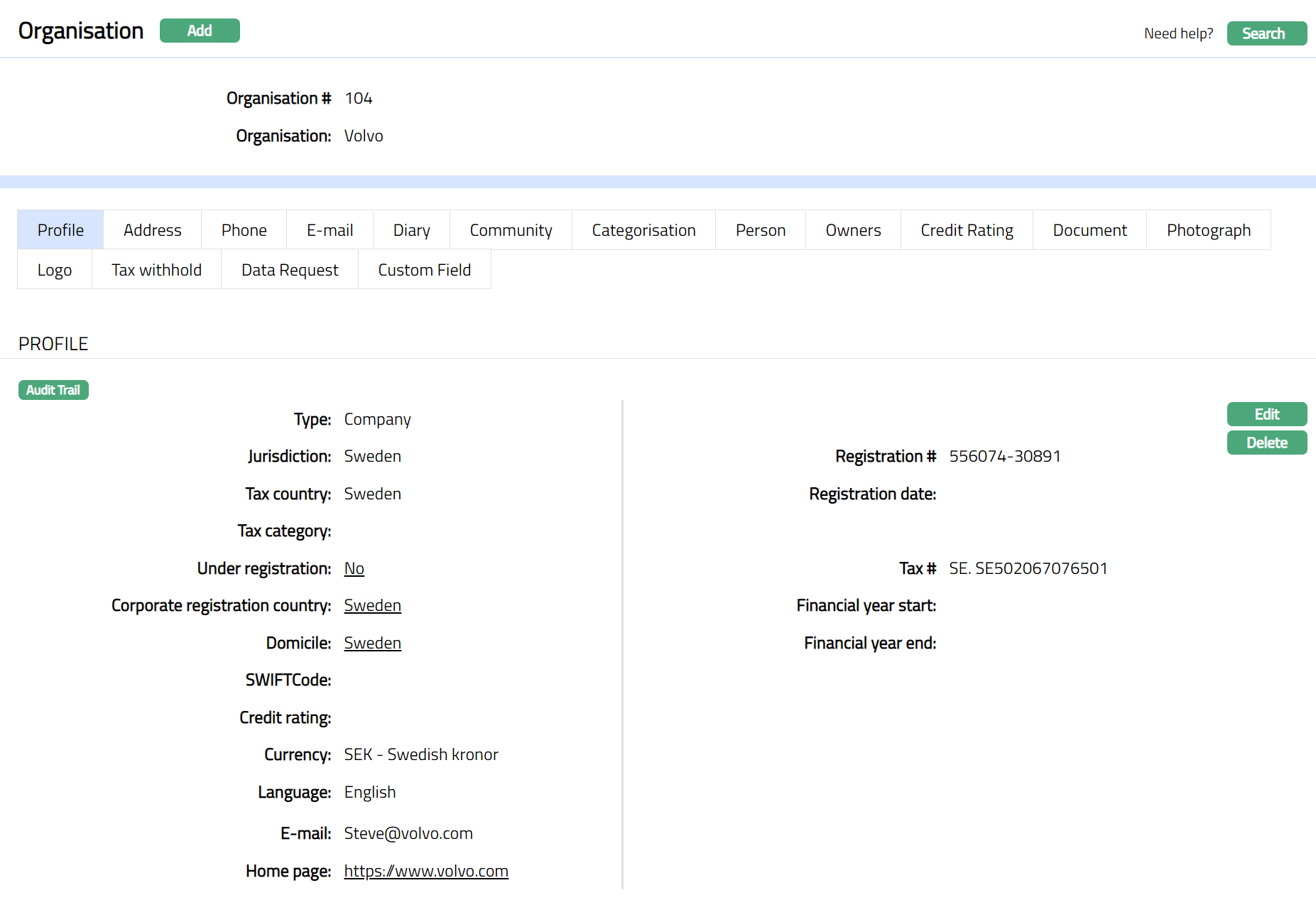The height and width of the screenshot is (900, 1316).
Task: Click the green Add button
Action: tap(200, 31)
